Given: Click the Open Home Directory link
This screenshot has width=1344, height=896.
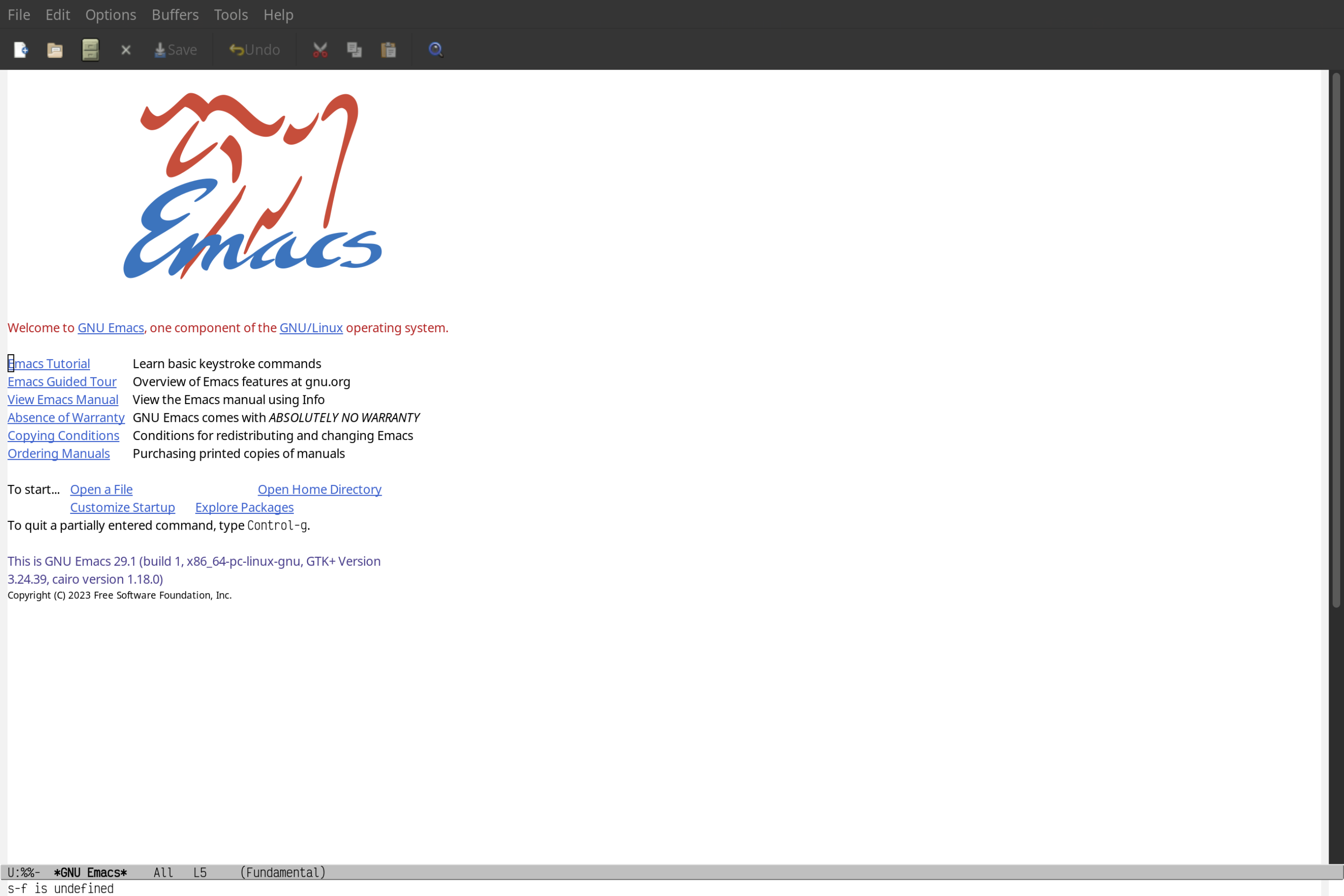Looking at the screenshot, I should tap(320, 489).
